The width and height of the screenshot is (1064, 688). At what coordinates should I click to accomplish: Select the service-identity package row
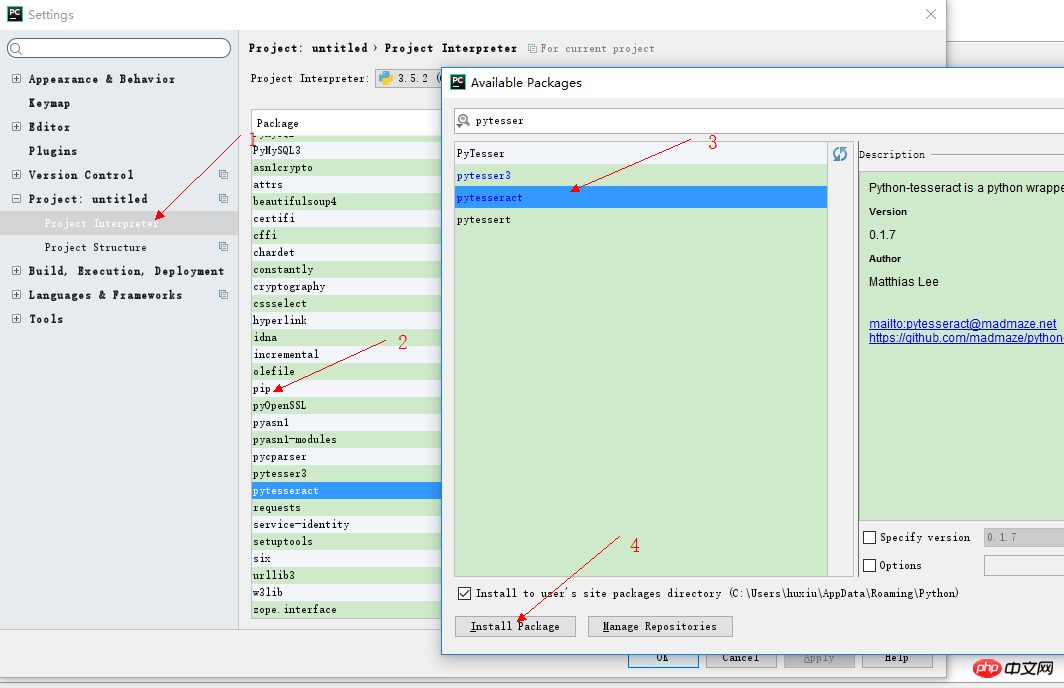347,524
